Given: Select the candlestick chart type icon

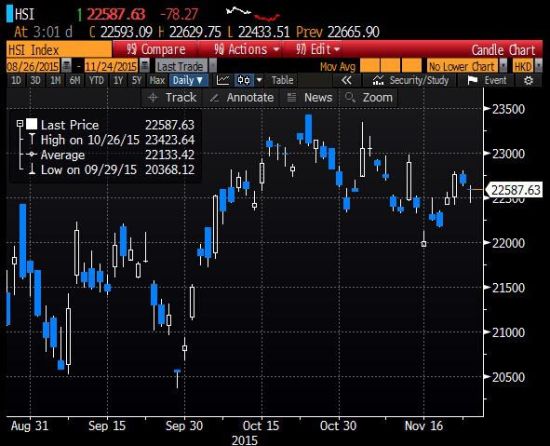Looking at the screenshot, I should point(243,80).
